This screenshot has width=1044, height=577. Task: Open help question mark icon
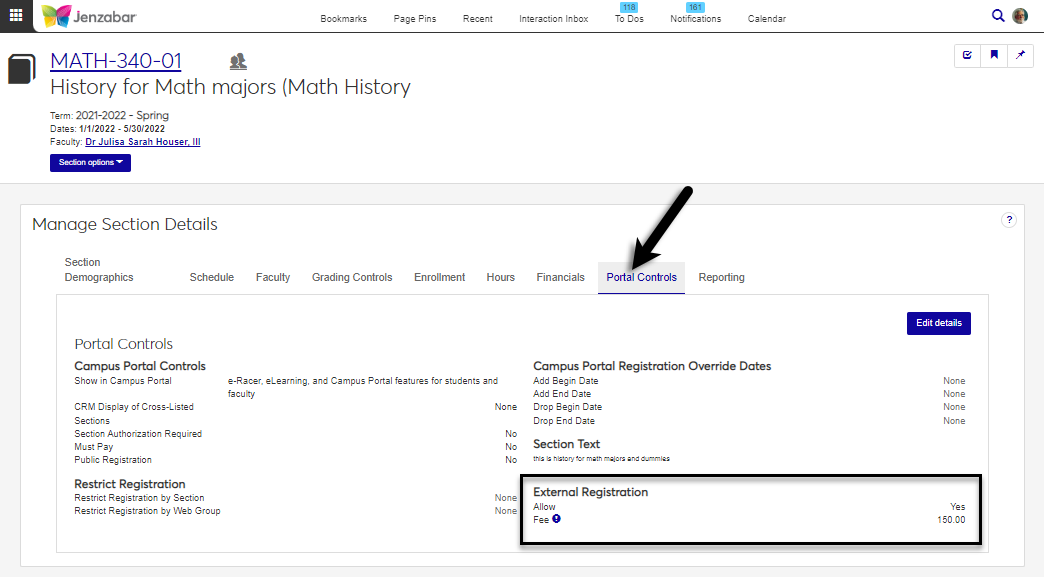tap(1009, 220)
